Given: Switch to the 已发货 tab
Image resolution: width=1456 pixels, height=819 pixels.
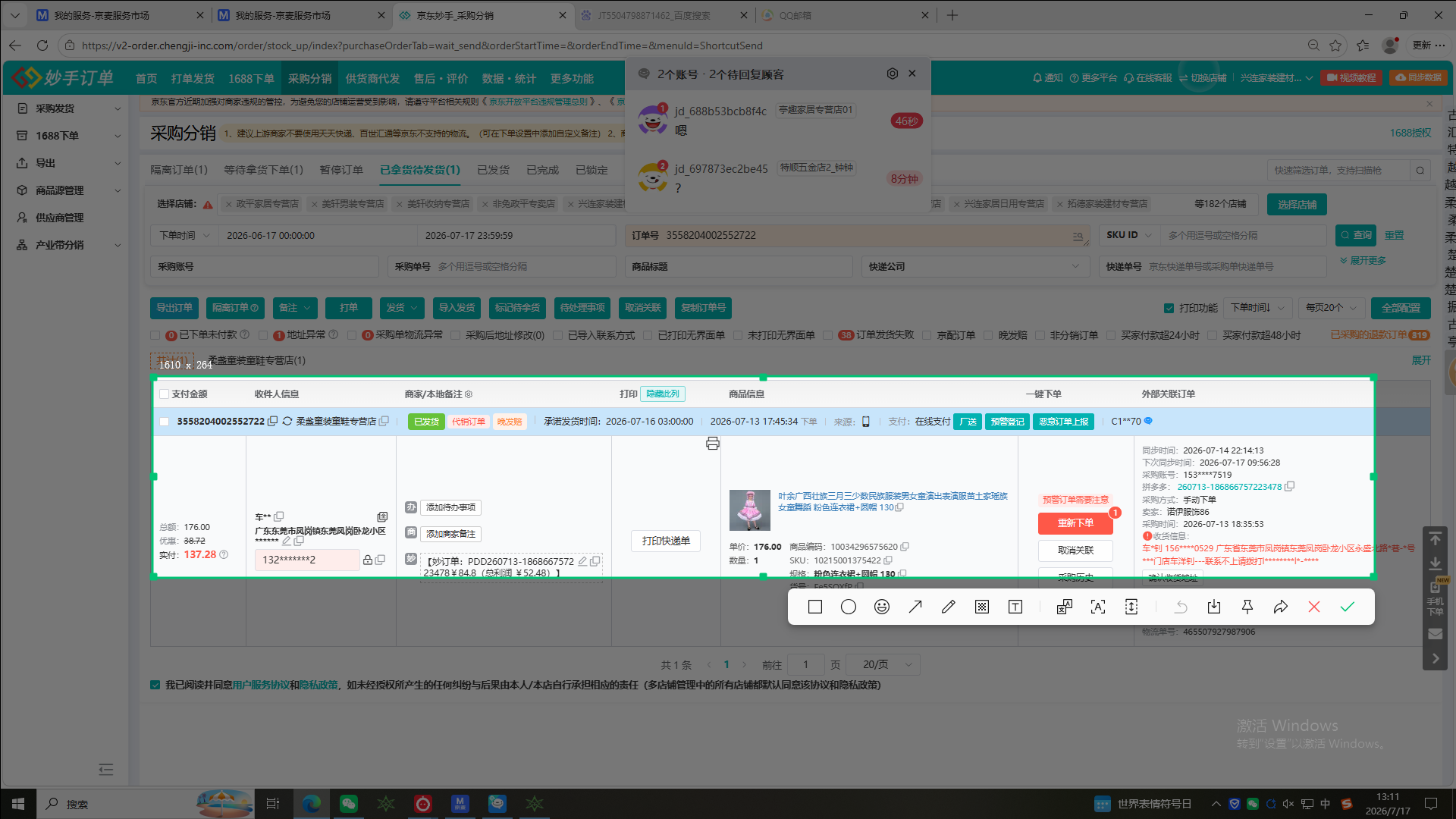Looking at the screenshot, I should (493, 170).
